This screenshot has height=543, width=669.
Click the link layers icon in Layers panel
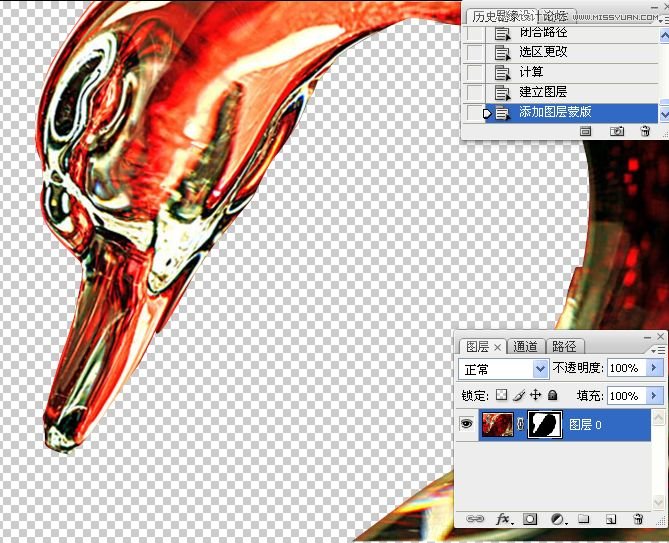point(476,520)
